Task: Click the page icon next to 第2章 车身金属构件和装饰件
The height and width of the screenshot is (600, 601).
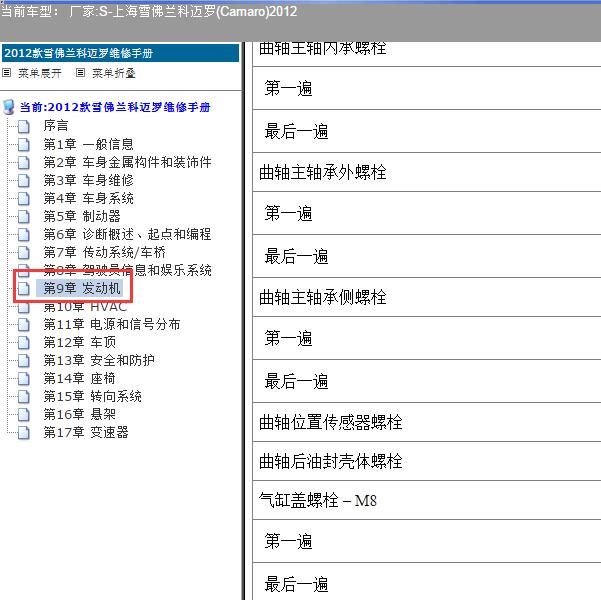Action: (x=24, y=163)
